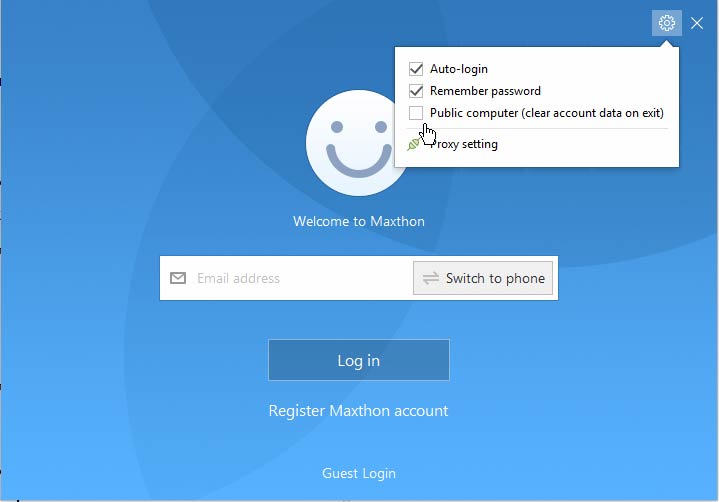The height and width of the screenshot is (502, 719).
Task: Open the settings gear menu
Action: (x=667, y=23)
